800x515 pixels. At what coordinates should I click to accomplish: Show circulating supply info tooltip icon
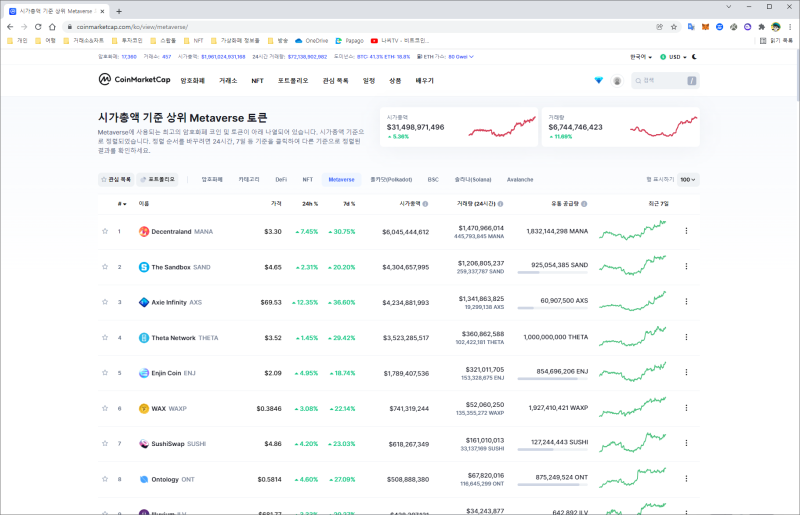point(584,204)
